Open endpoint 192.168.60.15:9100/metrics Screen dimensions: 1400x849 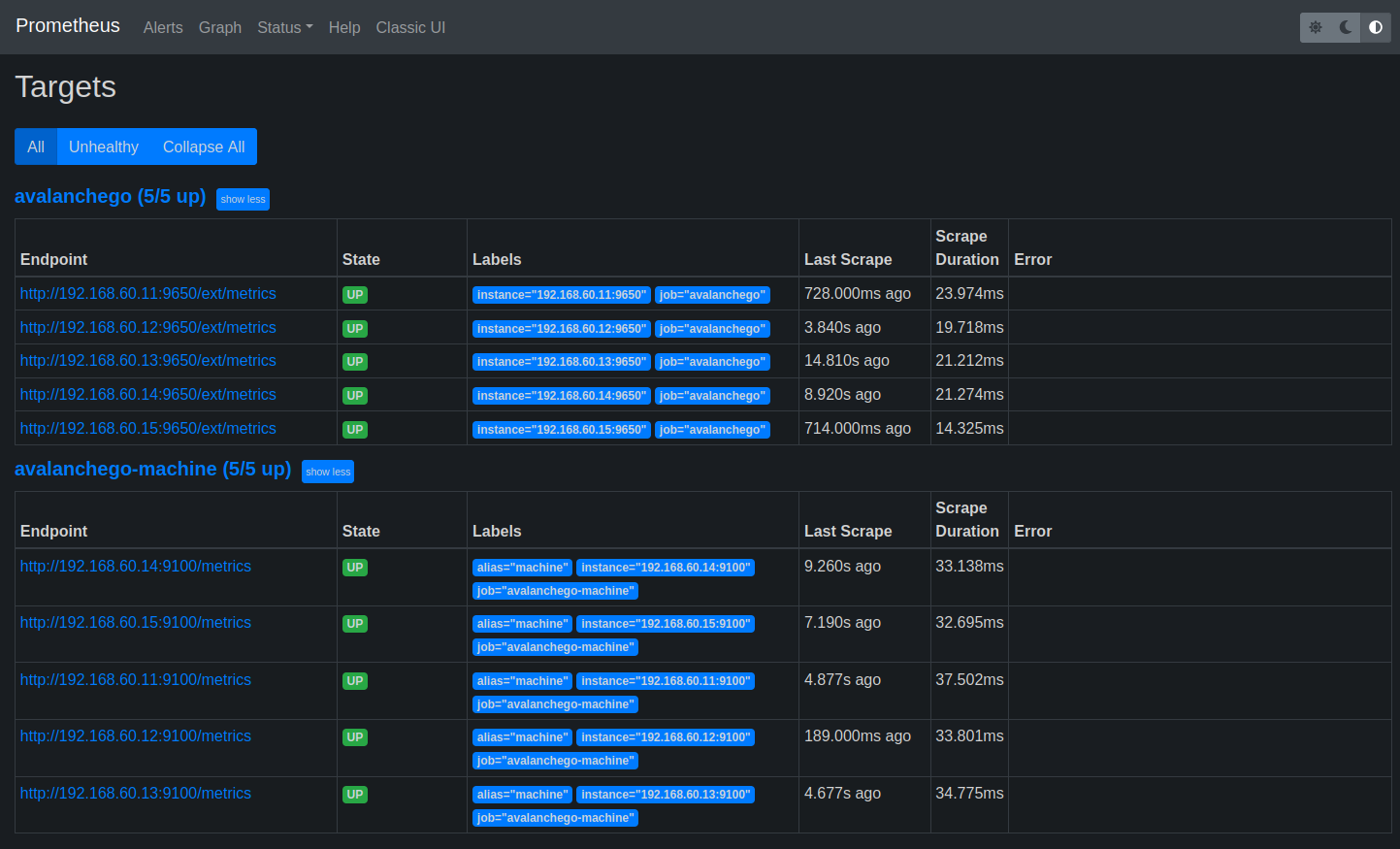click(x=136, y=623)
